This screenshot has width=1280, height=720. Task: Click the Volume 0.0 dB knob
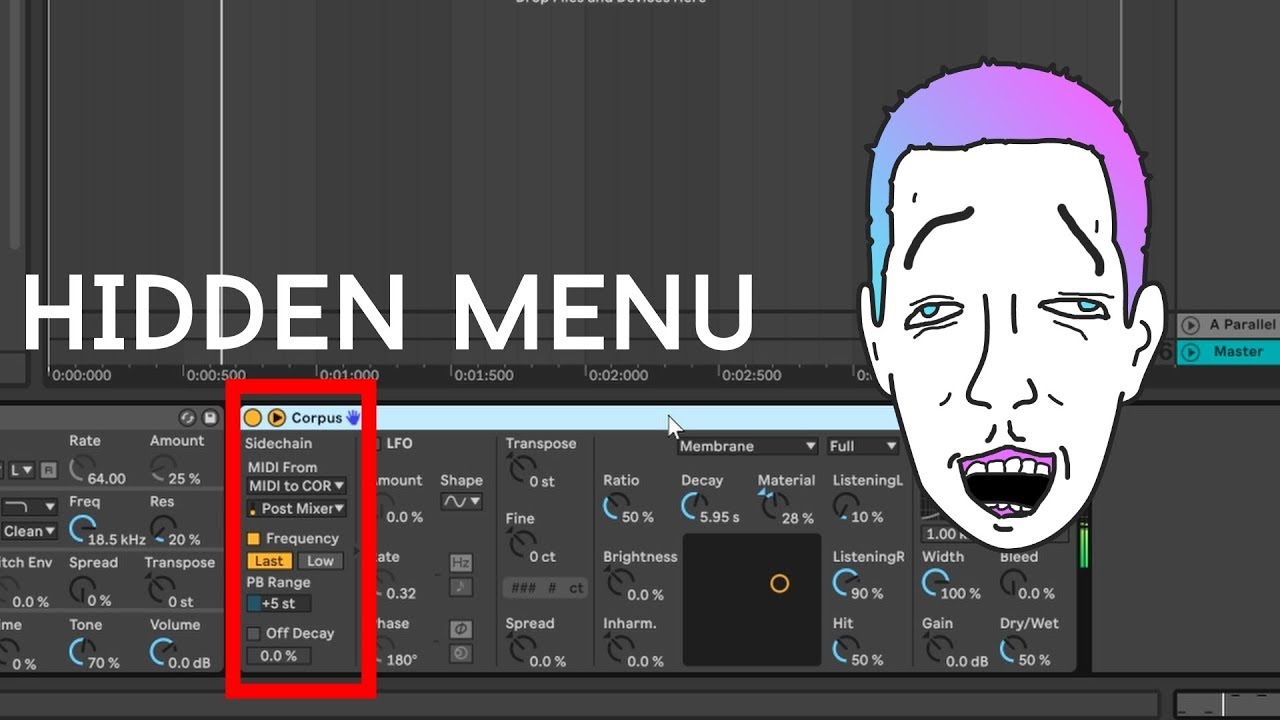click(x=162, y=651)
